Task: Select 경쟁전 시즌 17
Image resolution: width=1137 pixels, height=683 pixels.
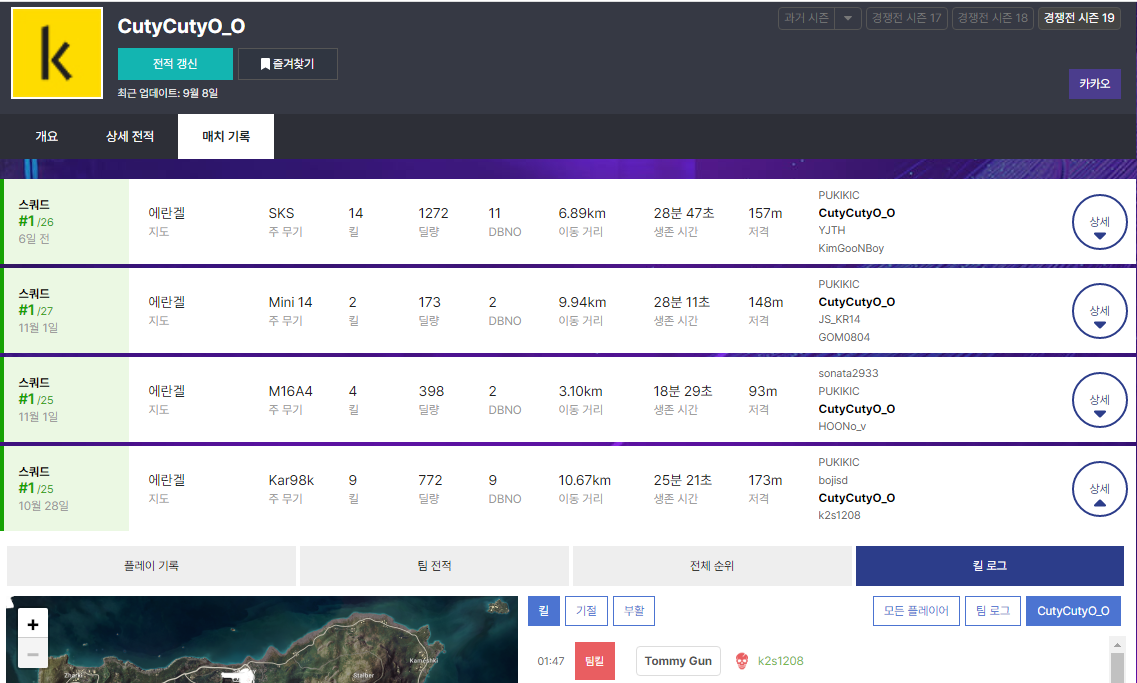Action: pos(907,18)
